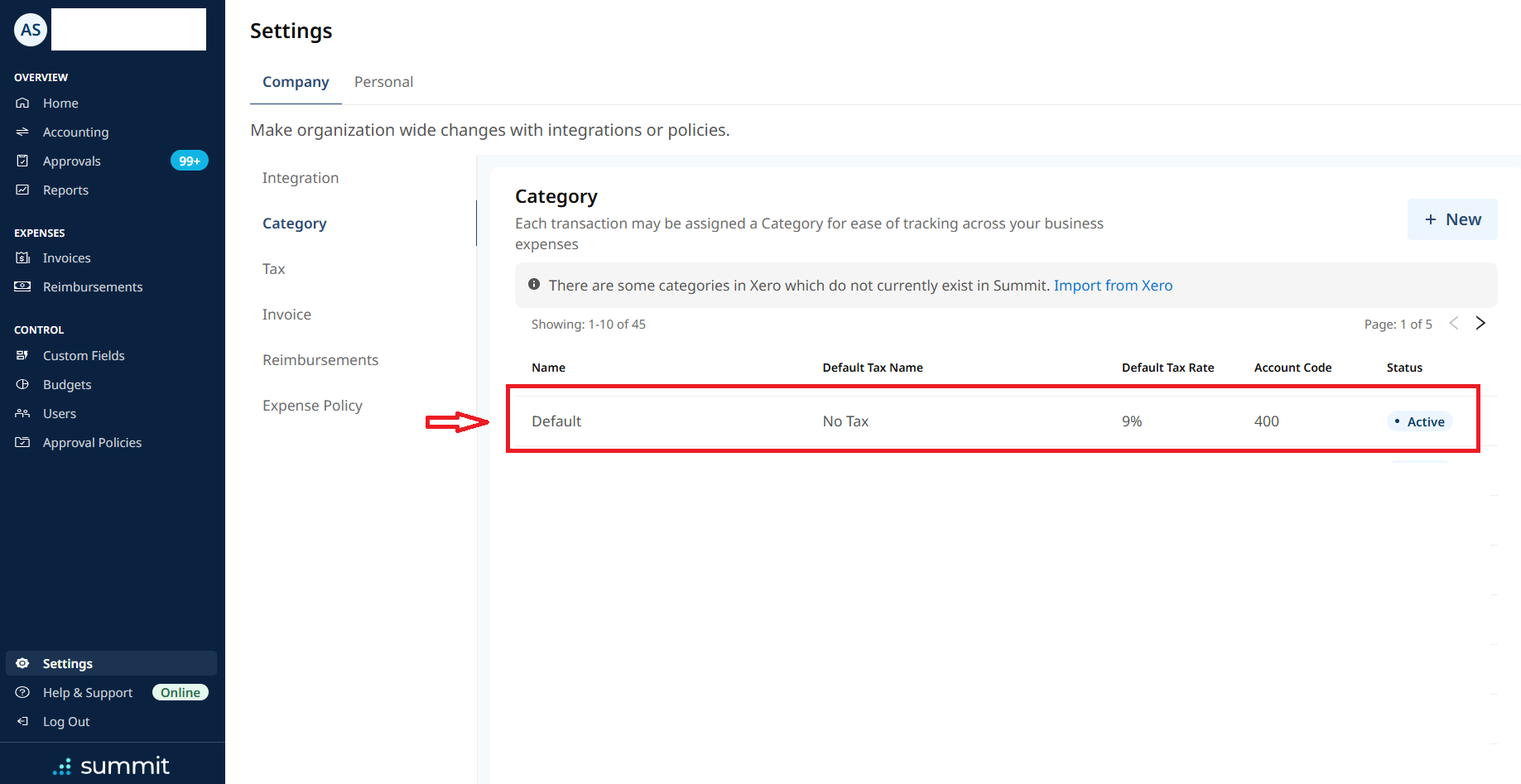Viewport: 1521px width, 784px height.
Task: Click the summit logo at bottom
Action: [x=111, y=766]
